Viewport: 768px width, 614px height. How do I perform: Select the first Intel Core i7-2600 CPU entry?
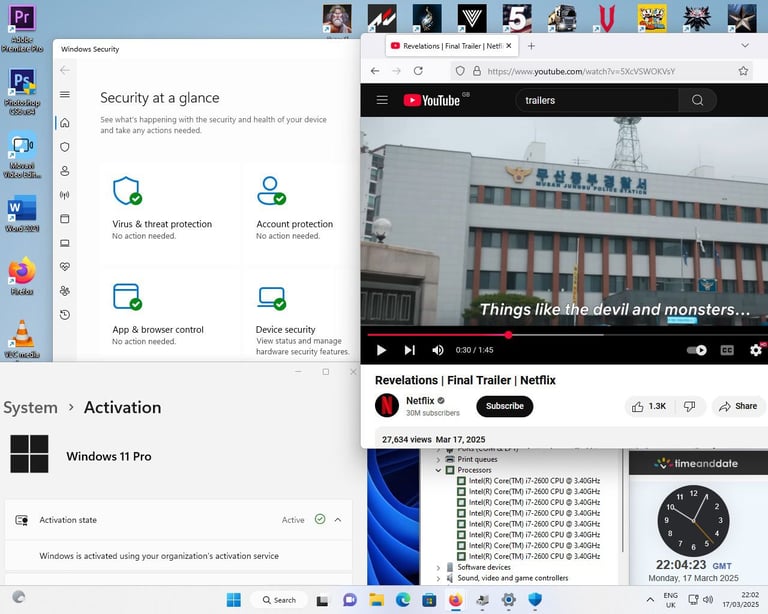click(528, 481)
